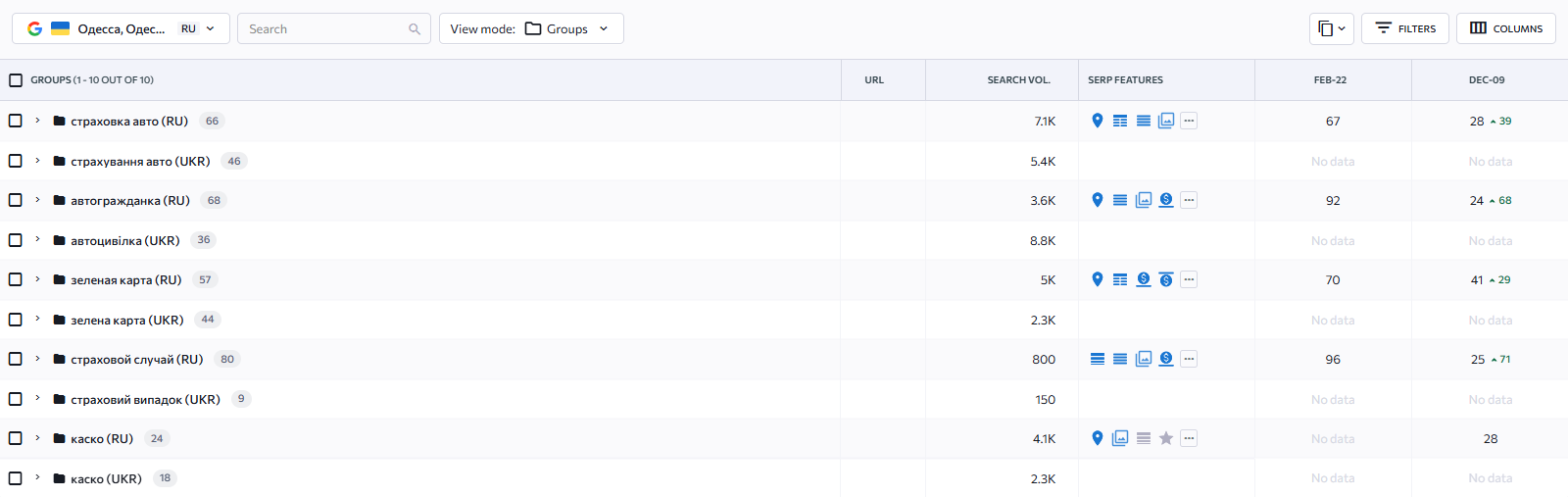Click the FEB-22 column header
This screenshot has height=497, width=1568.
[x=1330, y=80]
